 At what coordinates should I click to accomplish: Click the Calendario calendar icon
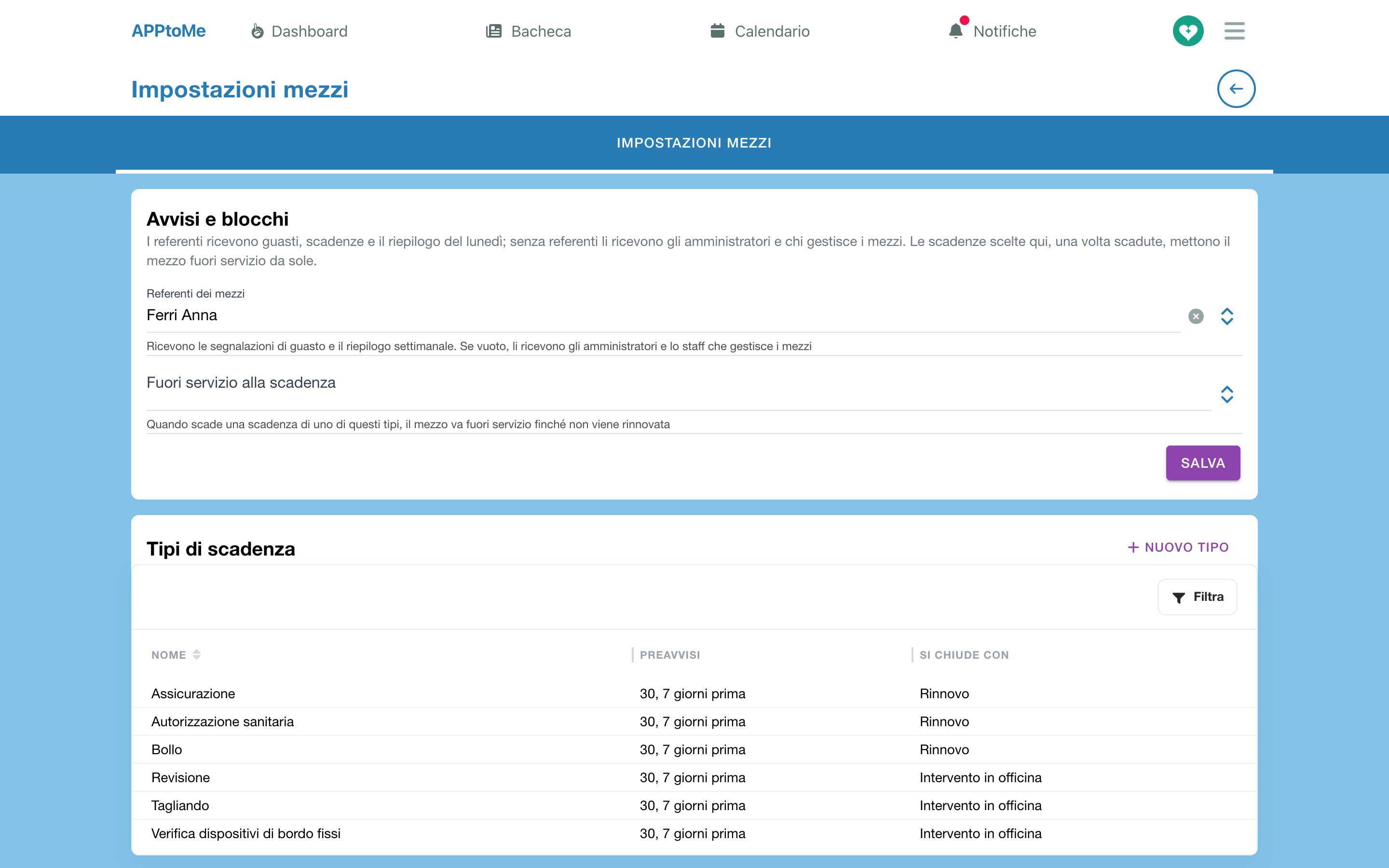[718, 30]
